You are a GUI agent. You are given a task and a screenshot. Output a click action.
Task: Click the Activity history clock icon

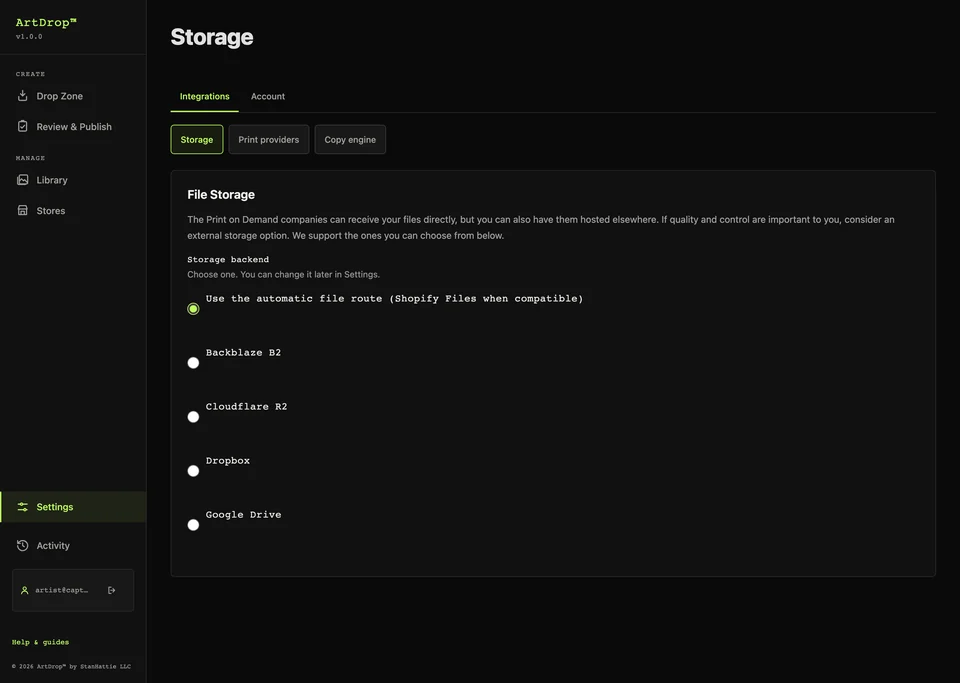(23, 545)
